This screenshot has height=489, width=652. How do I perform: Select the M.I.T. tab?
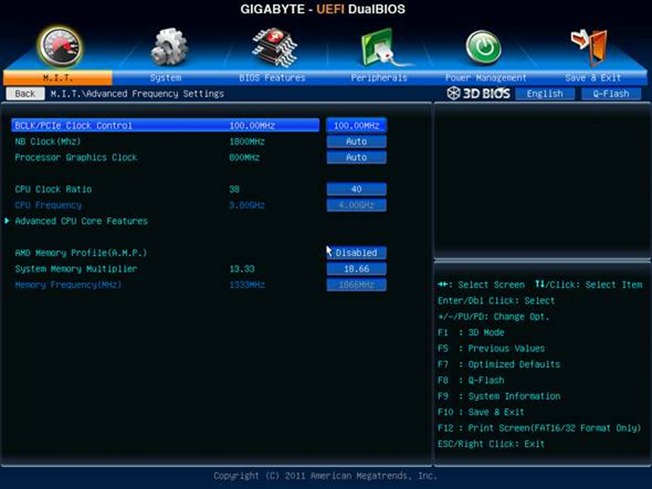pyautogui.click(x=58, y=78)
